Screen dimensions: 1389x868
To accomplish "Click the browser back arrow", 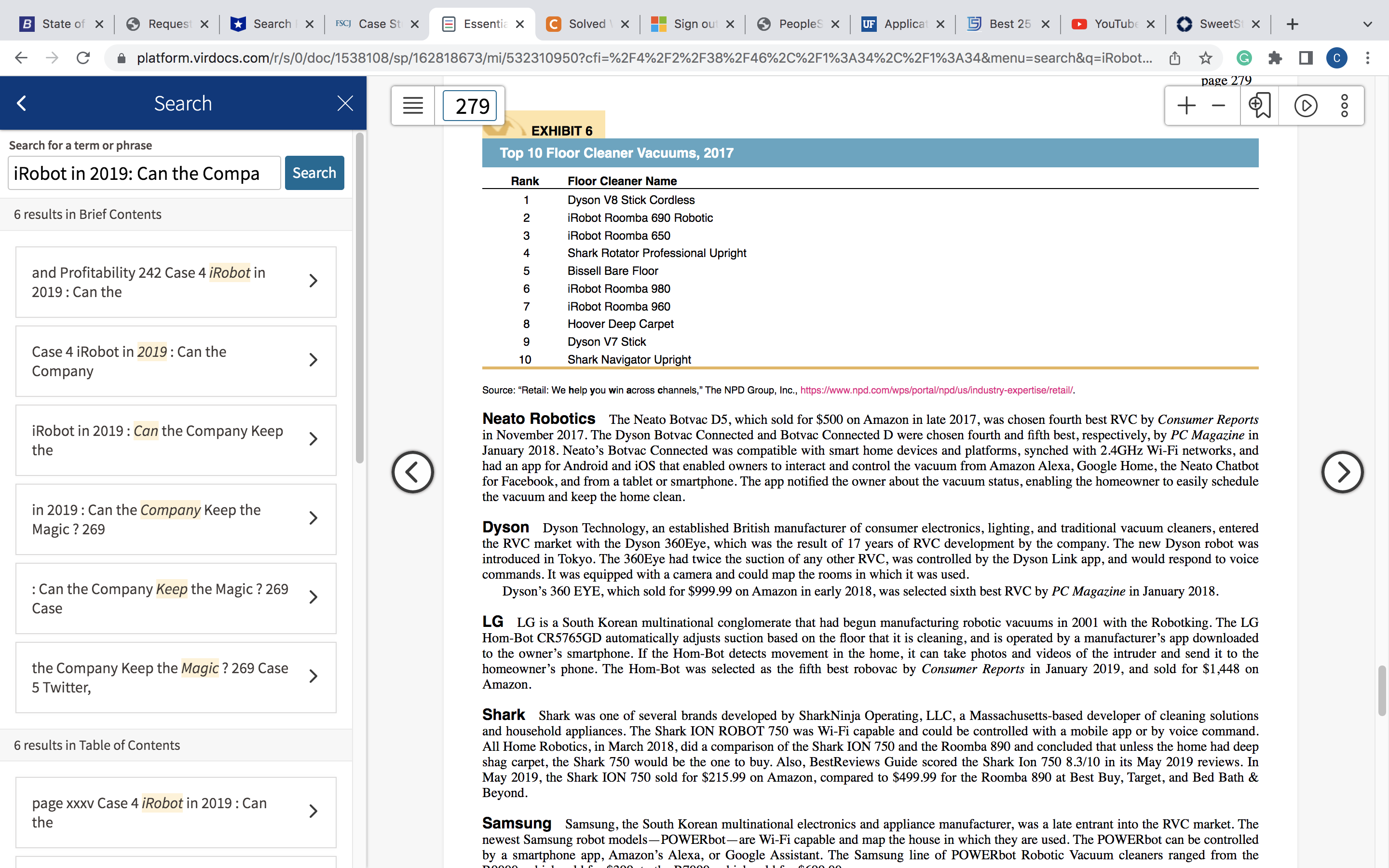I will pos(21,58).
